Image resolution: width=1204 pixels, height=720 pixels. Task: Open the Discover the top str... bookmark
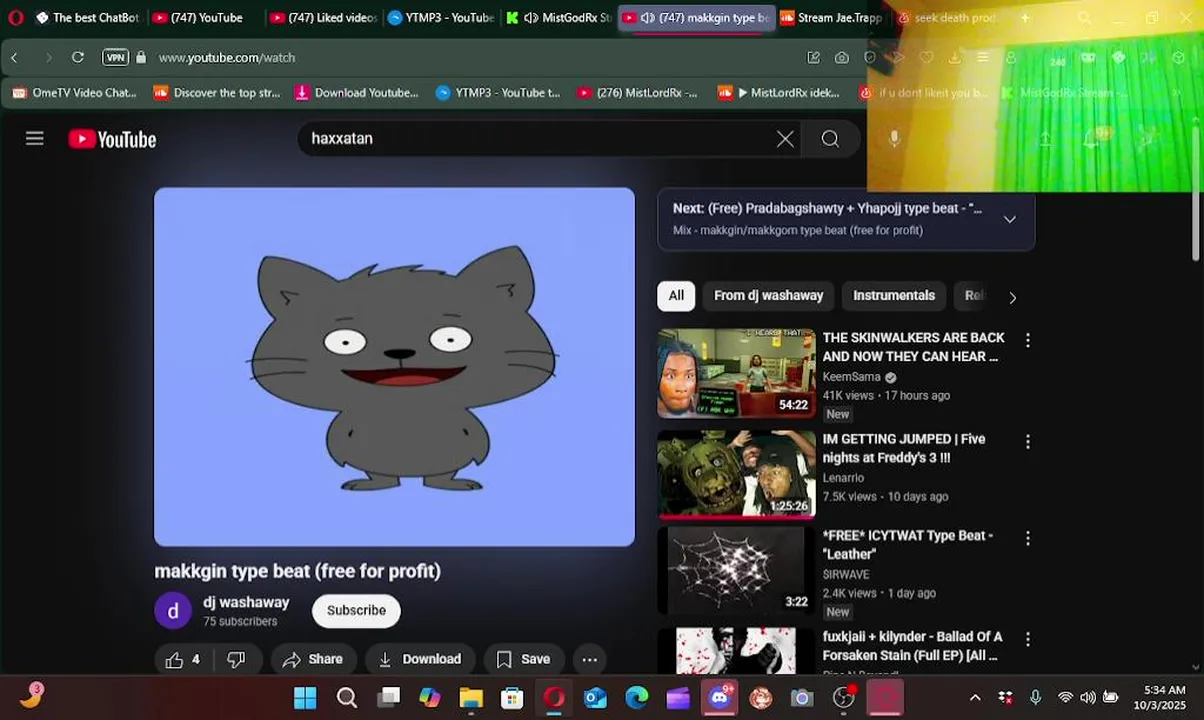tap(217, 93)
